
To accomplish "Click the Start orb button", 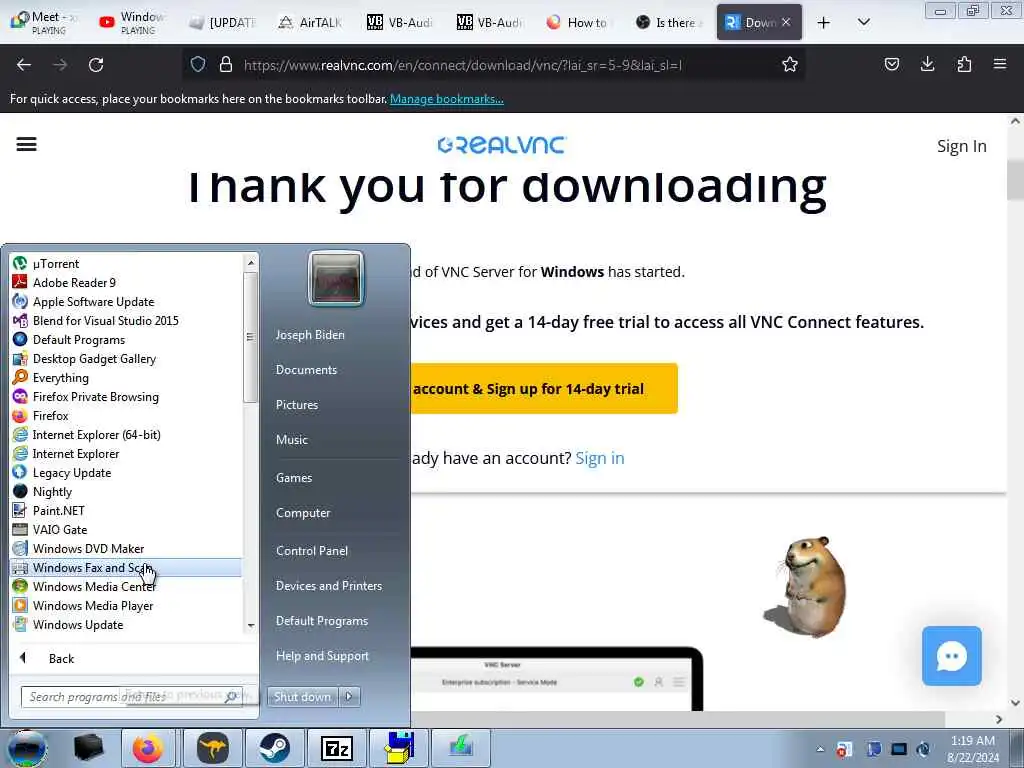I will tap(27, 748).
